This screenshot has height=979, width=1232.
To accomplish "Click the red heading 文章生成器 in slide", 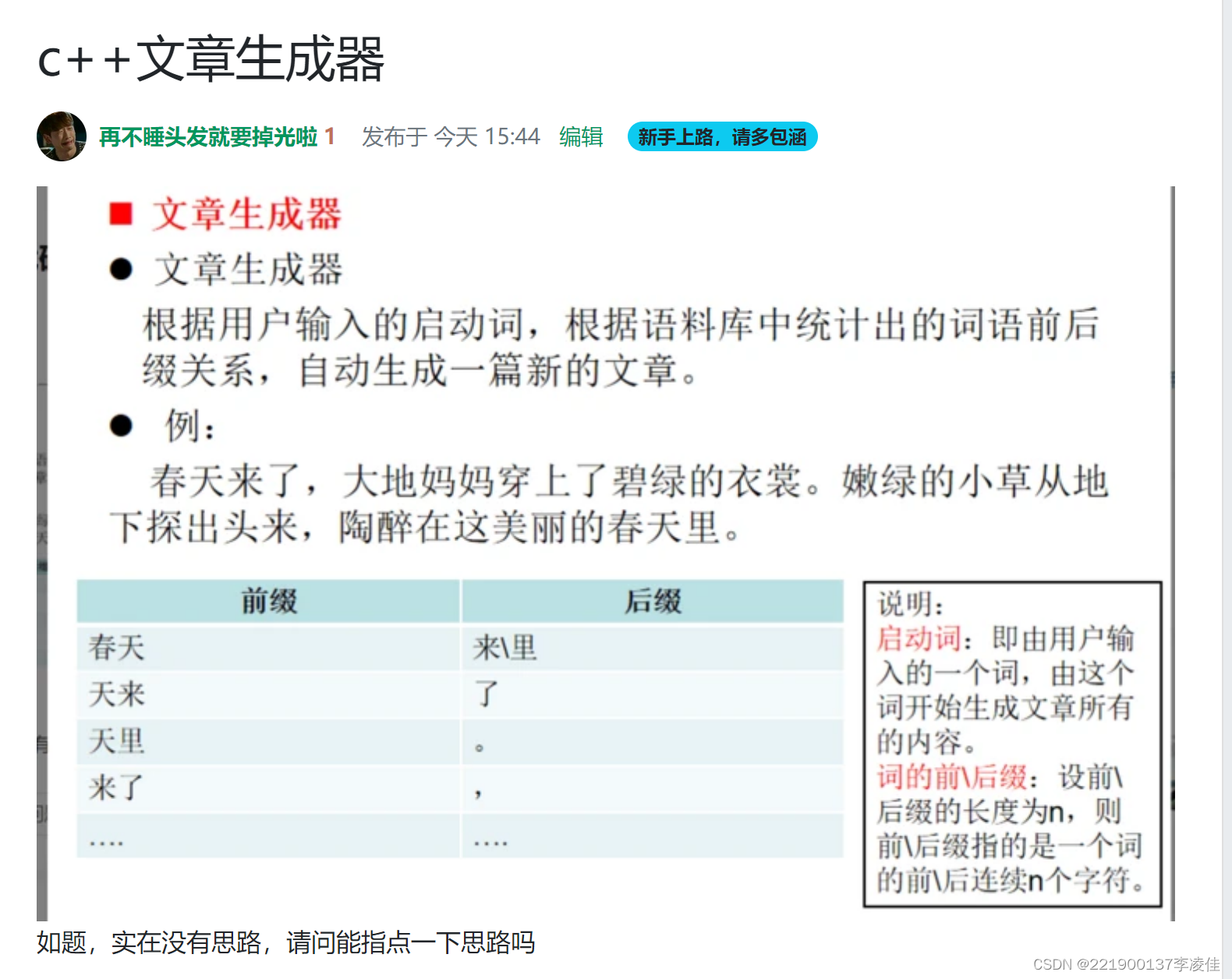I will point(246,214).
